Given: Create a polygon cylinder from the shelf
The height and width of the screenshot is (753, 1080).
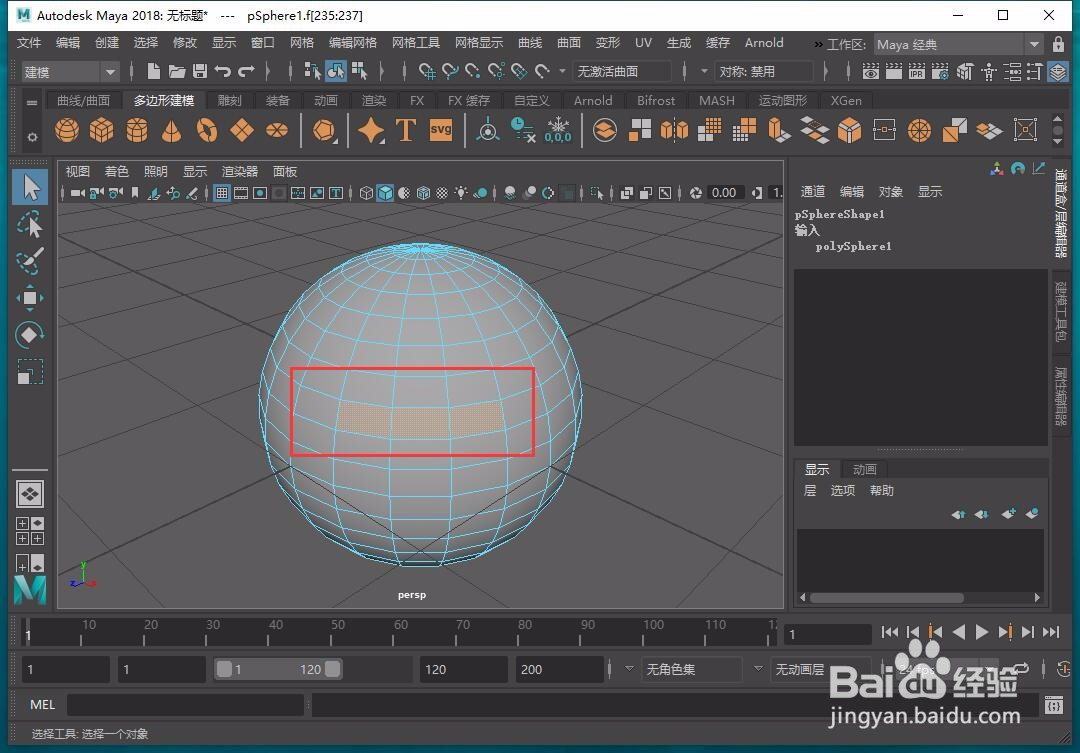Looking at the screenshot, I should coord(136,130).
